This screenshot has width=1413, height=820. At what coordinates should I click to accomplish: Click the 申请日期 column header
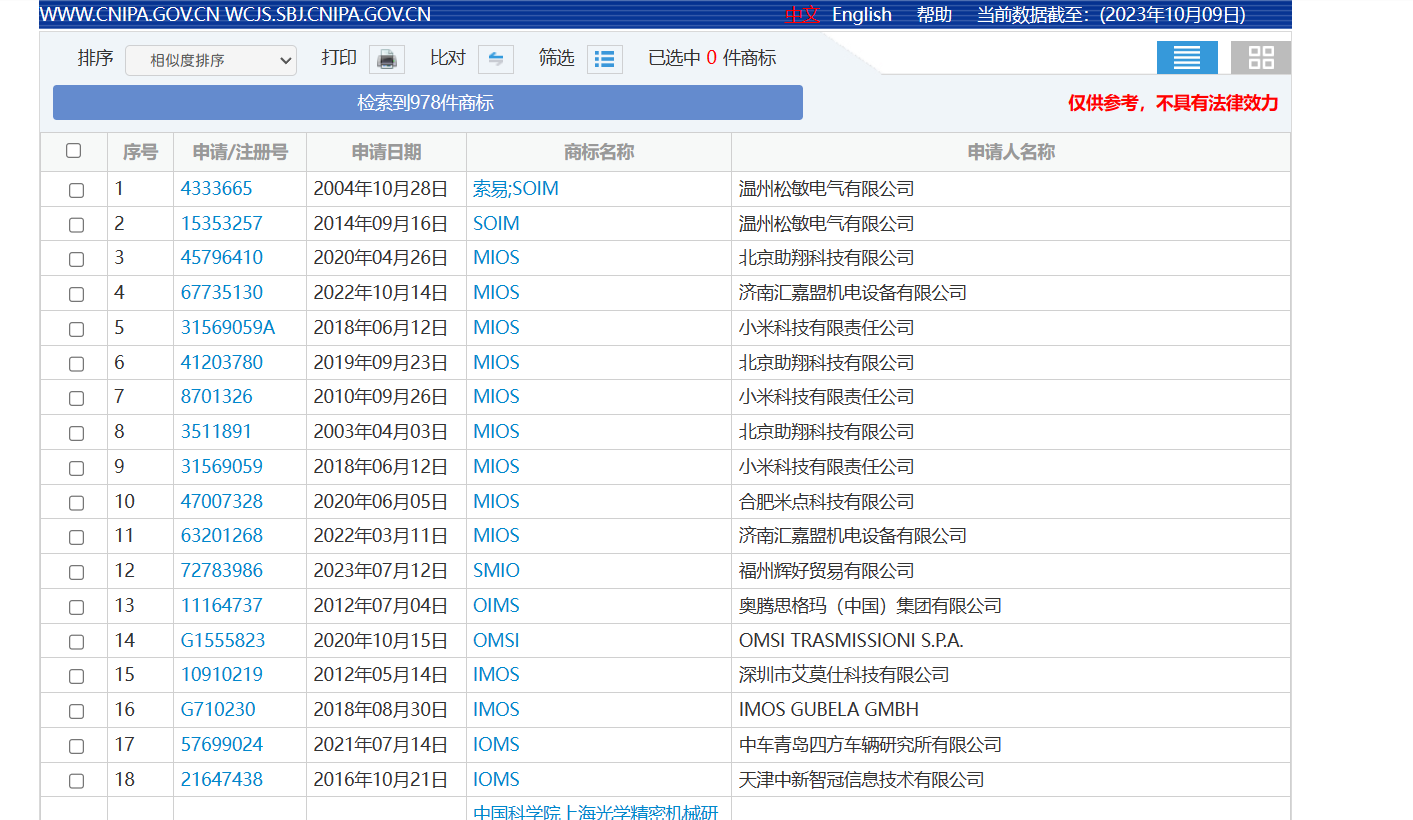(386, 152)
